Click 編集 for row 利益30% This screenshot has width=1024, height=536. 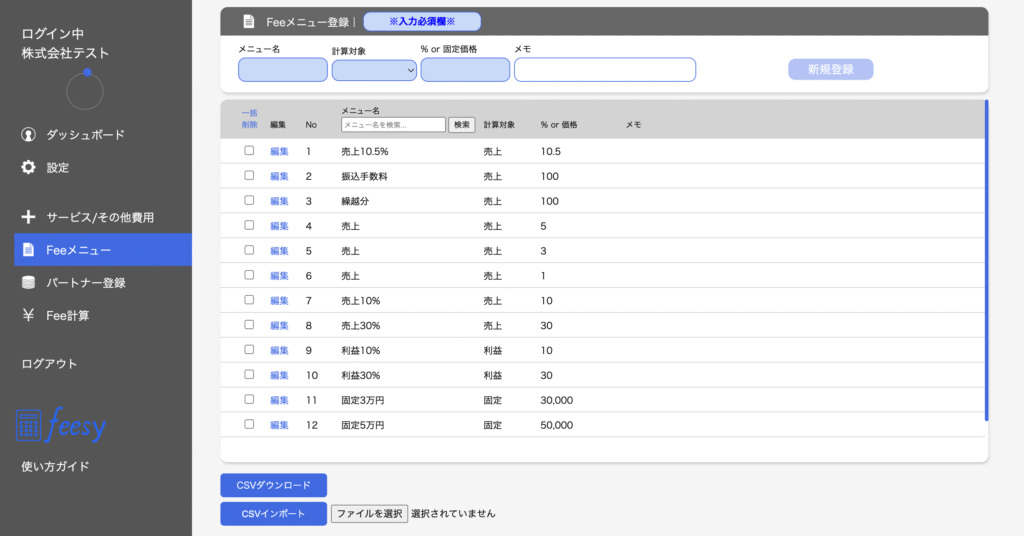coord(280,375)
